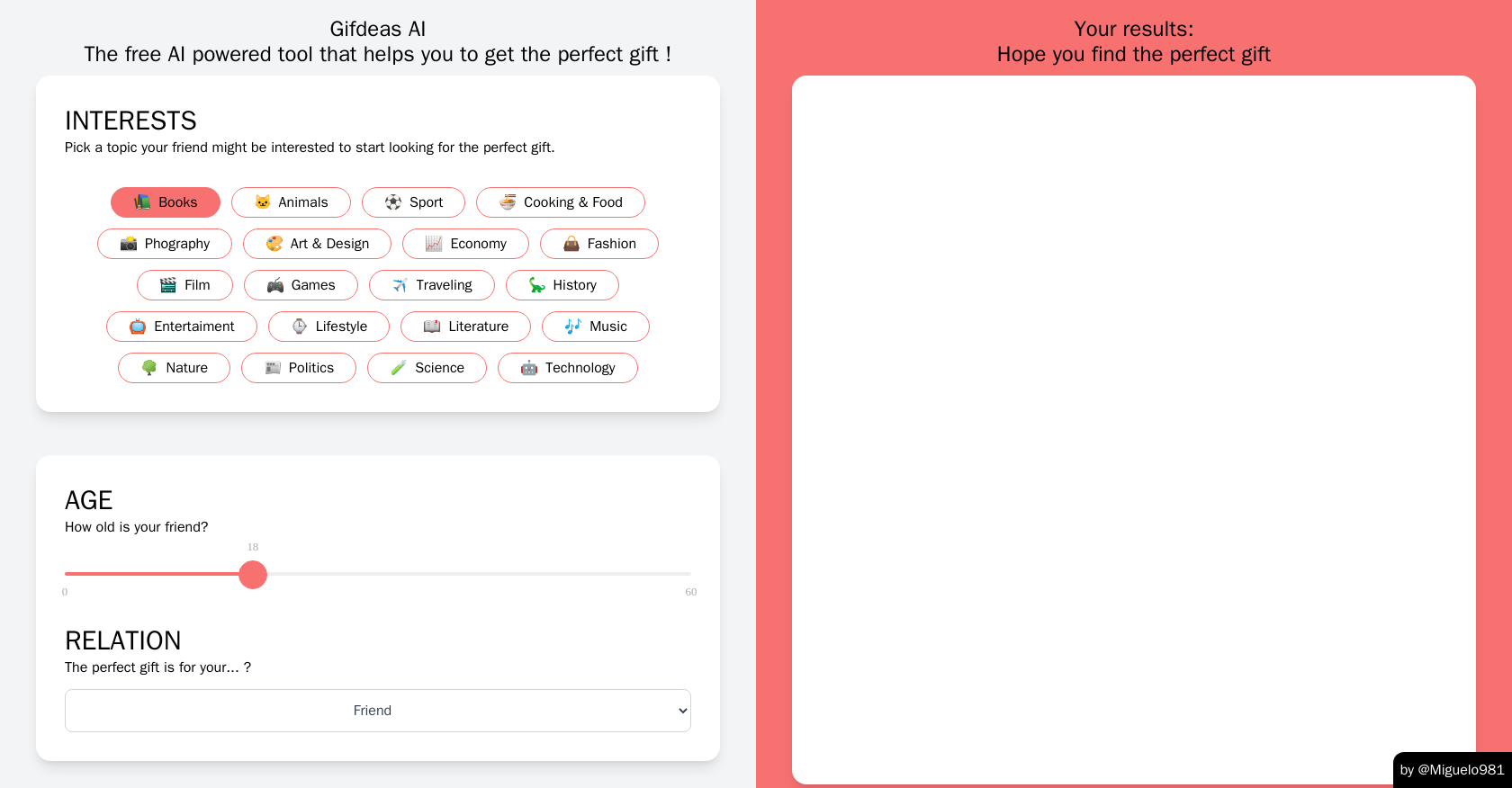Open the Friend relation dropdown
Viewport: 1512px width, 788px height.
(378, 711)
